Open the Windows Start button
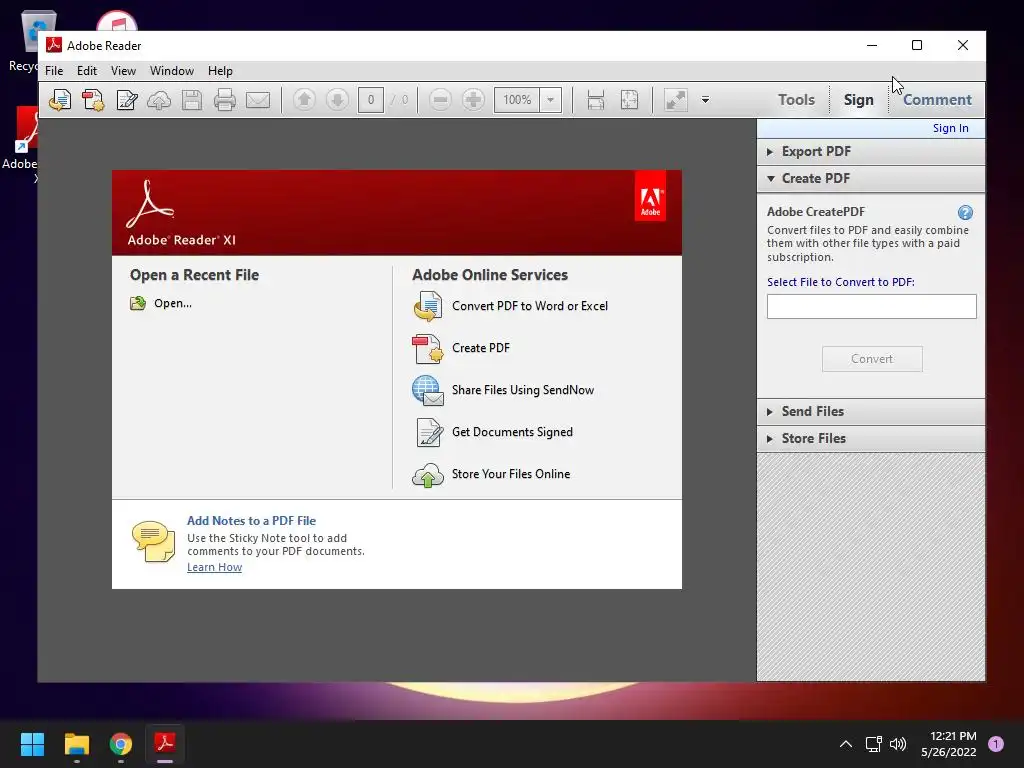This screenshot has height=768, width=1024. point(32,744)
